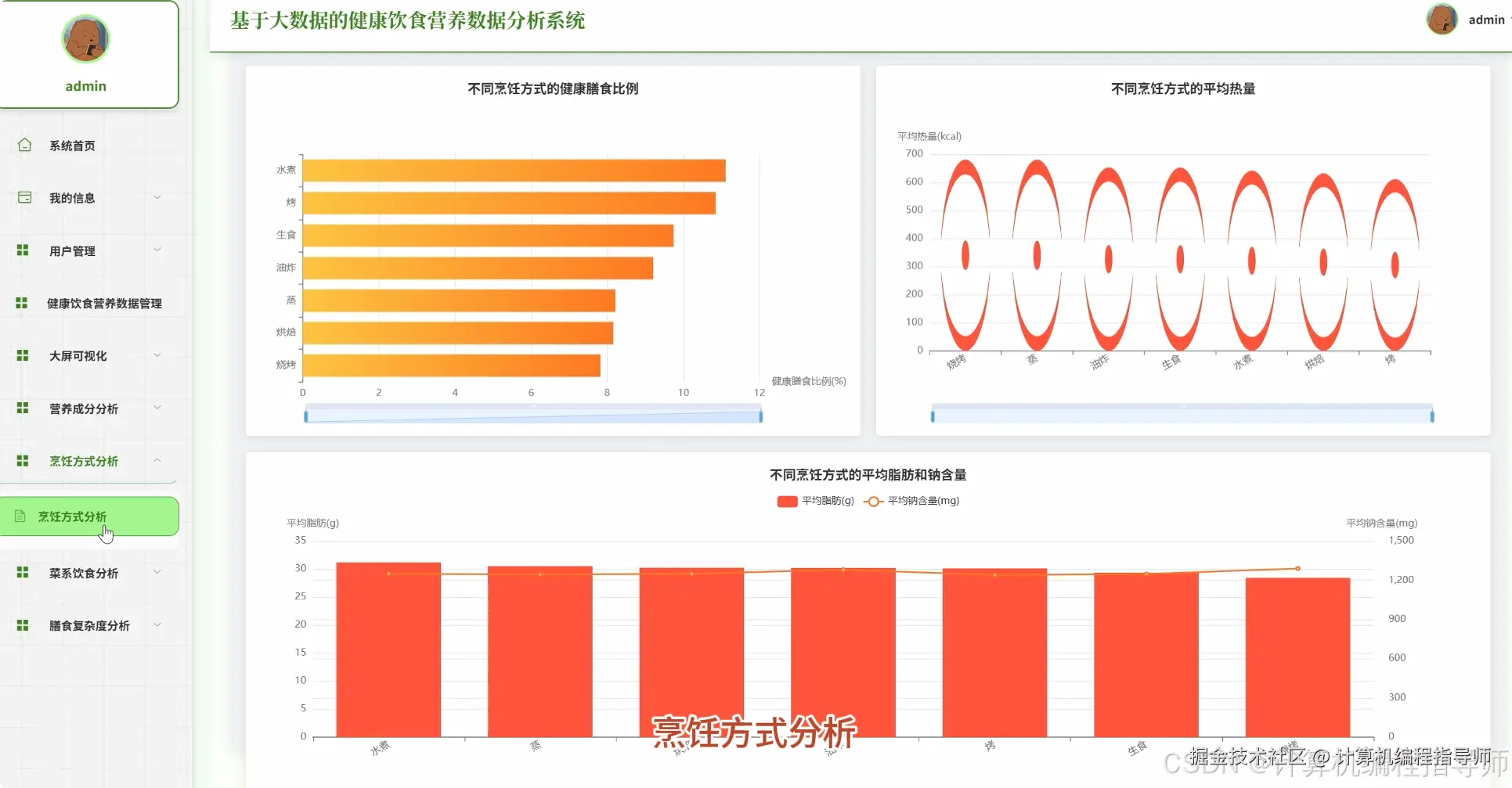Click the grid icon beside 烹饪方式分析 parent menu

[23, 461]
